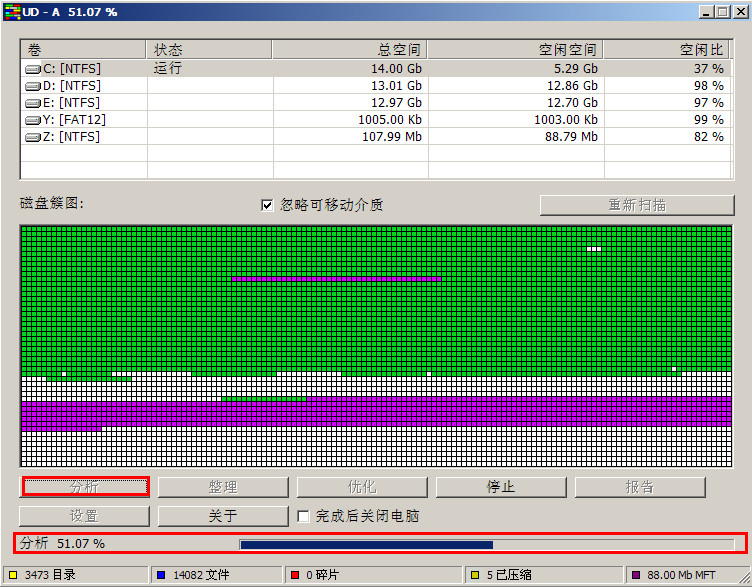Click the 37 % free ratio cell
Screen dimensions: 752x587
[x=709, y=69]
